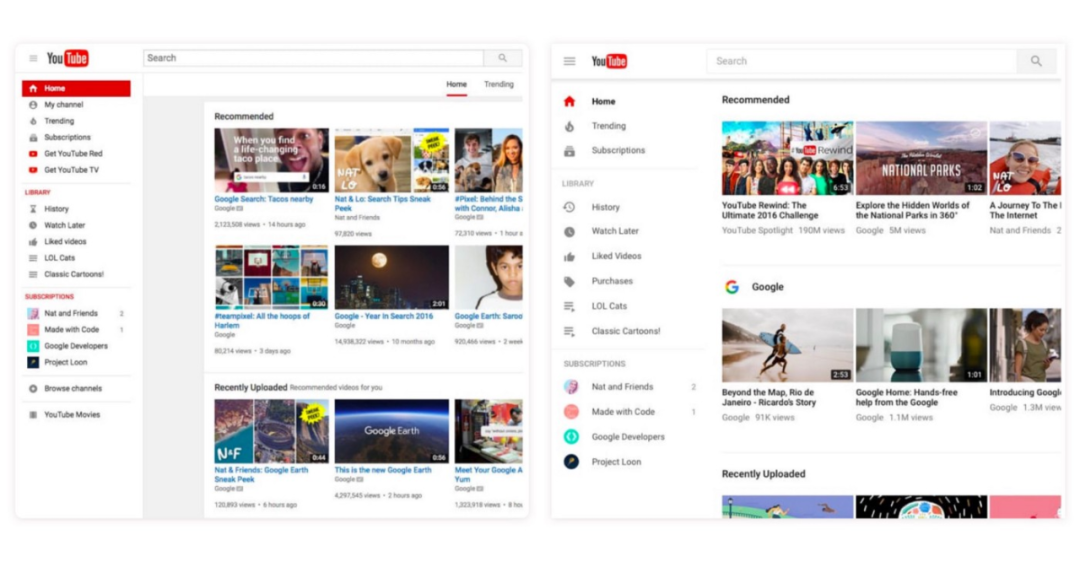Viewport: 1080px width, 562px height.
Task: Open Classic Cartoons! playlist in old layout
Action: pyautogui.click(x=74, y=274)
